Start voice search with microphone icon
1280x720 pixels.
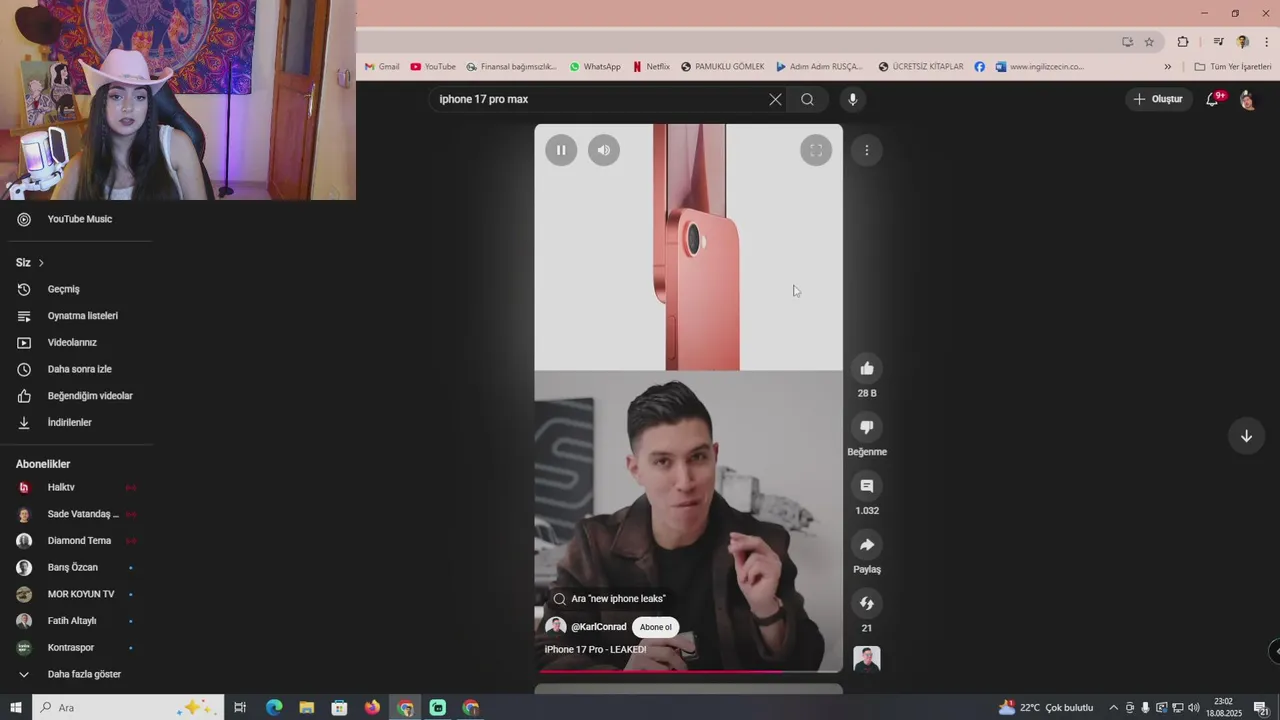click(853, 99)
